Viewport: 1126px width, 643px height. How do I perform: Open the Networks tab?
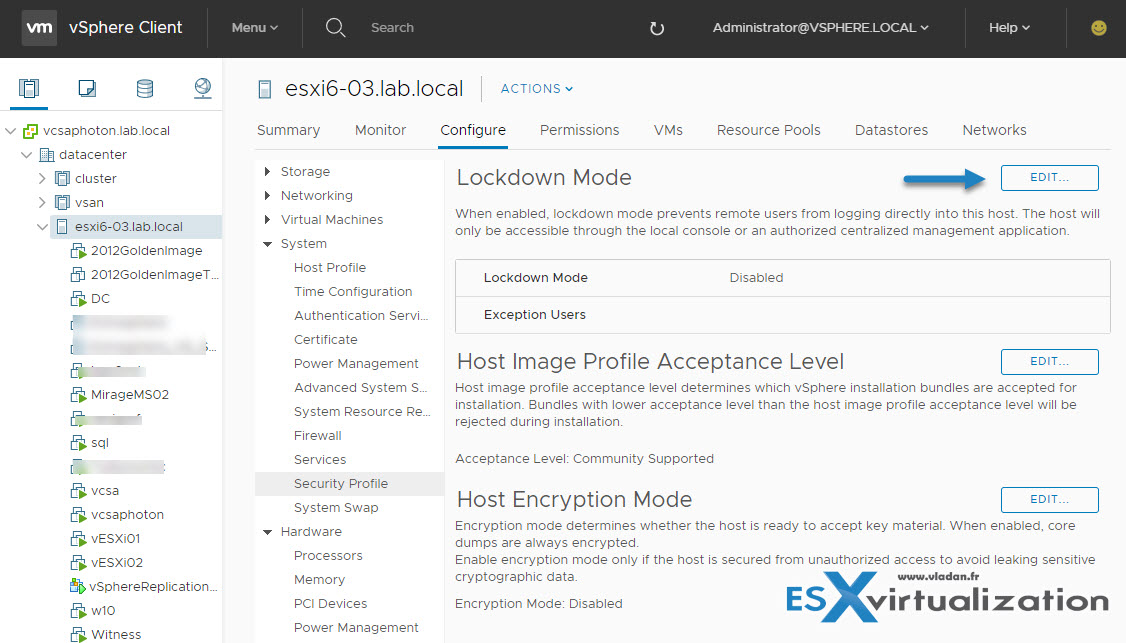pyautogui.click(x=995, y=130)
